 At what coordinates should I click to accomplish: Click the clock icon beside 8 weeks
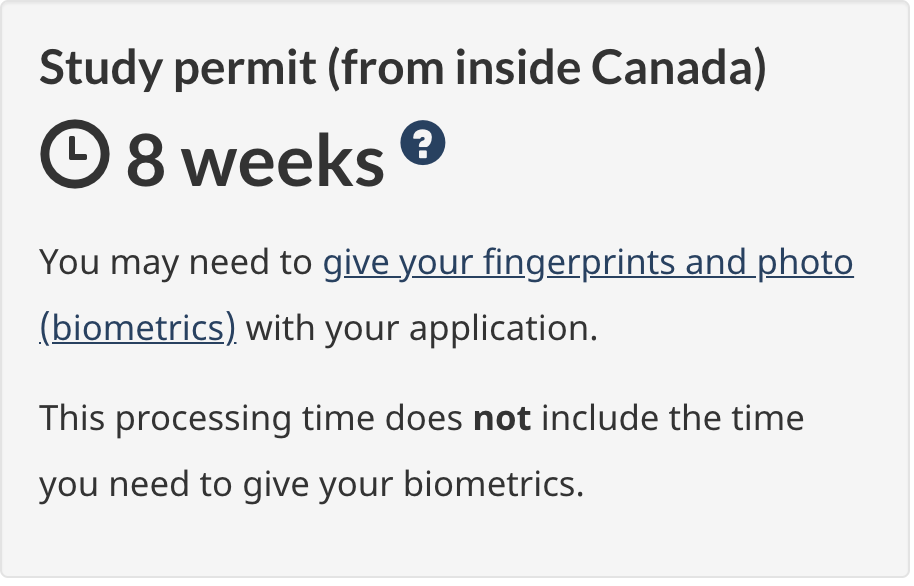[x=74, y=156]
